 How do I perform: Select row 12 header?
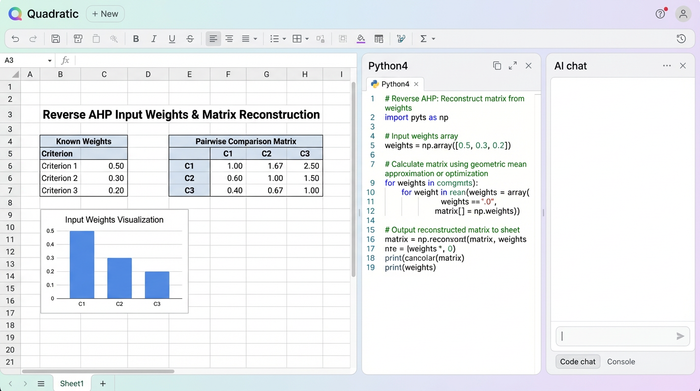[10, 252]
